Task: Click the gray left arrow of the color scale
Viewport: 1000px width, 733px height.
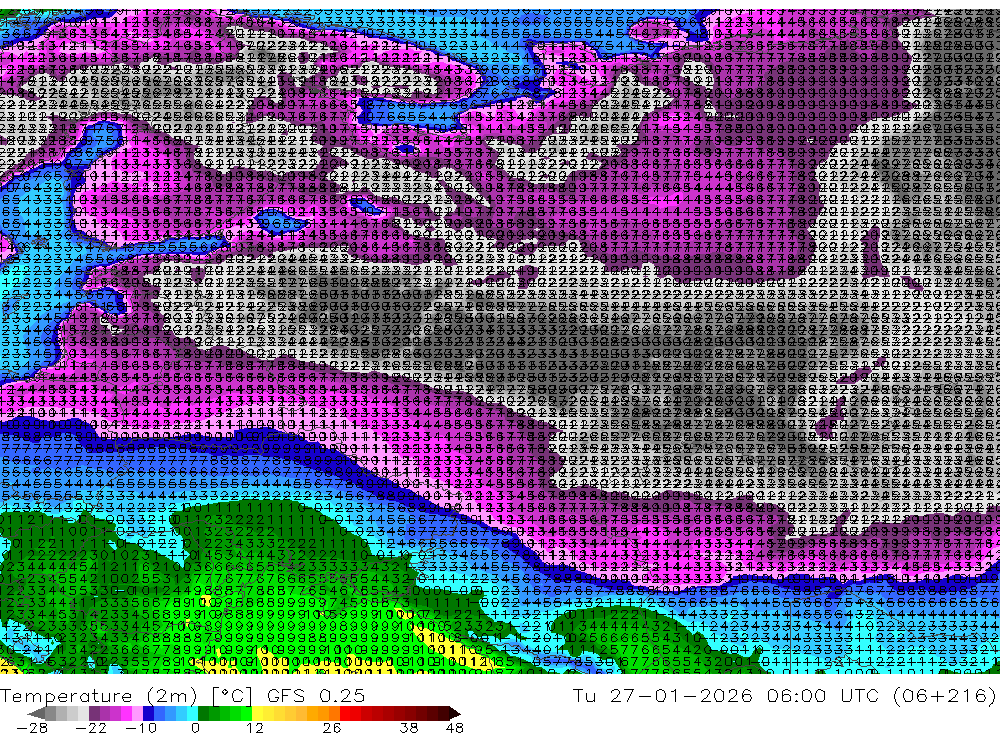Action: (36, 713)
